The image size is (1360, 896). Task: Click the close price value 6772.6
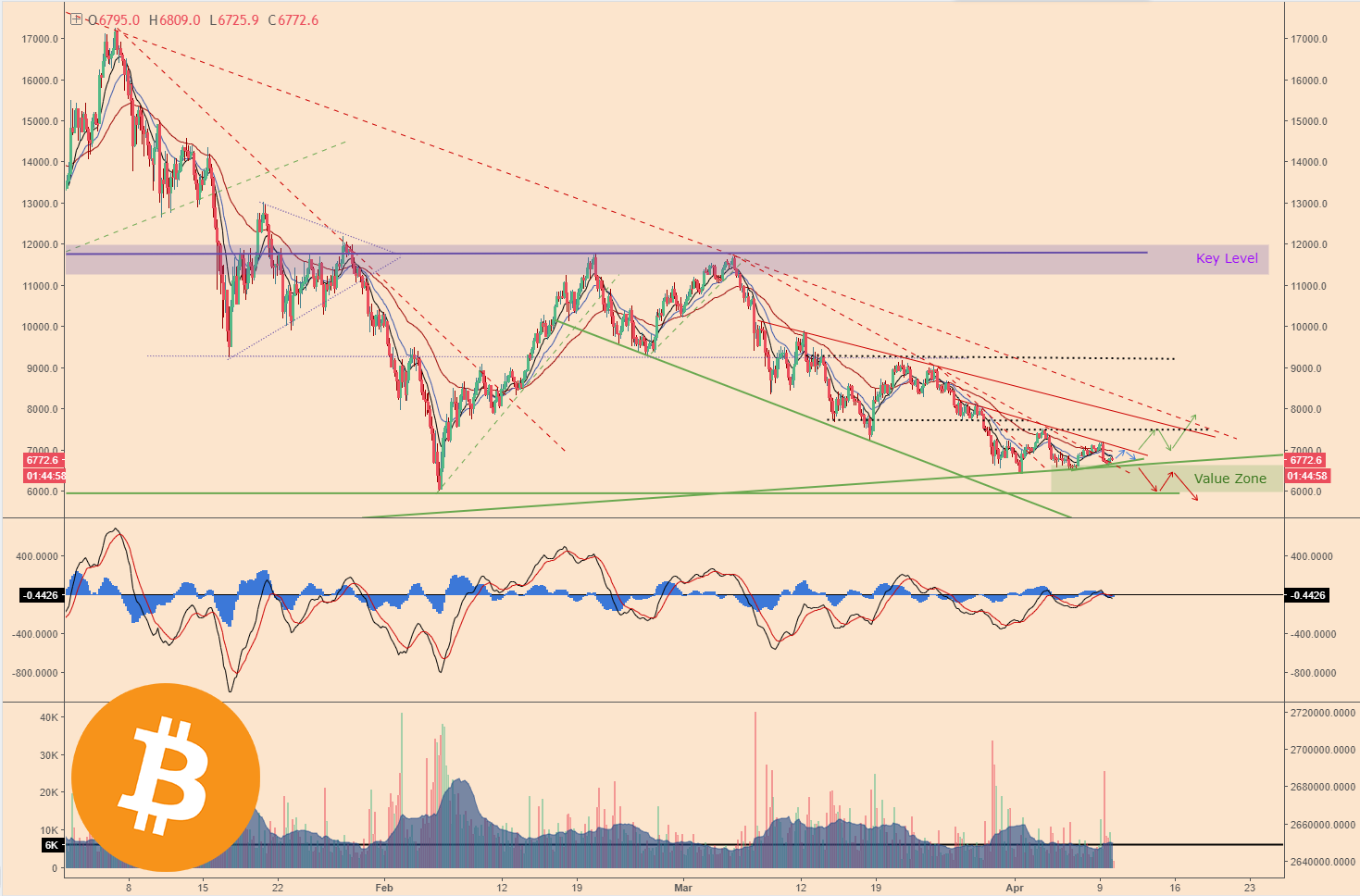(298, 20)
